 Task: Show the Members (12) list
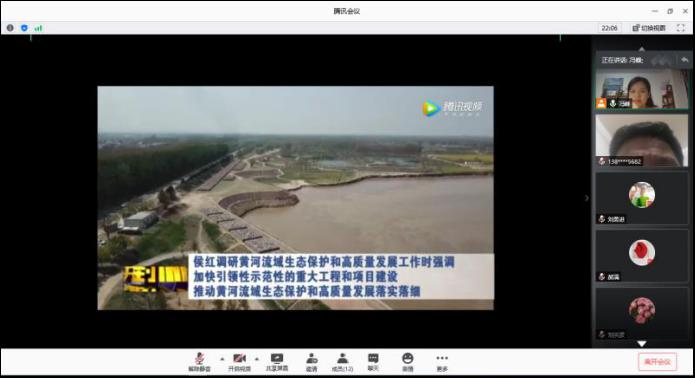342,362
